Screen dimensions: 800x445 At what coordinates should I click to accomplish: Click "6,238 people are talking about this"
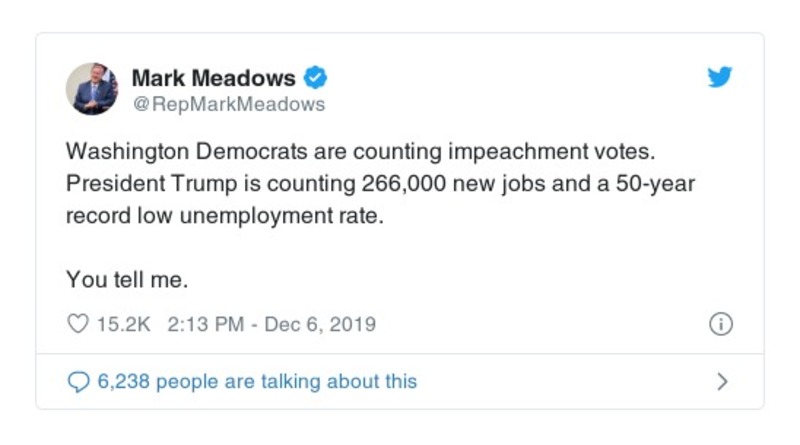coord(257,381)
